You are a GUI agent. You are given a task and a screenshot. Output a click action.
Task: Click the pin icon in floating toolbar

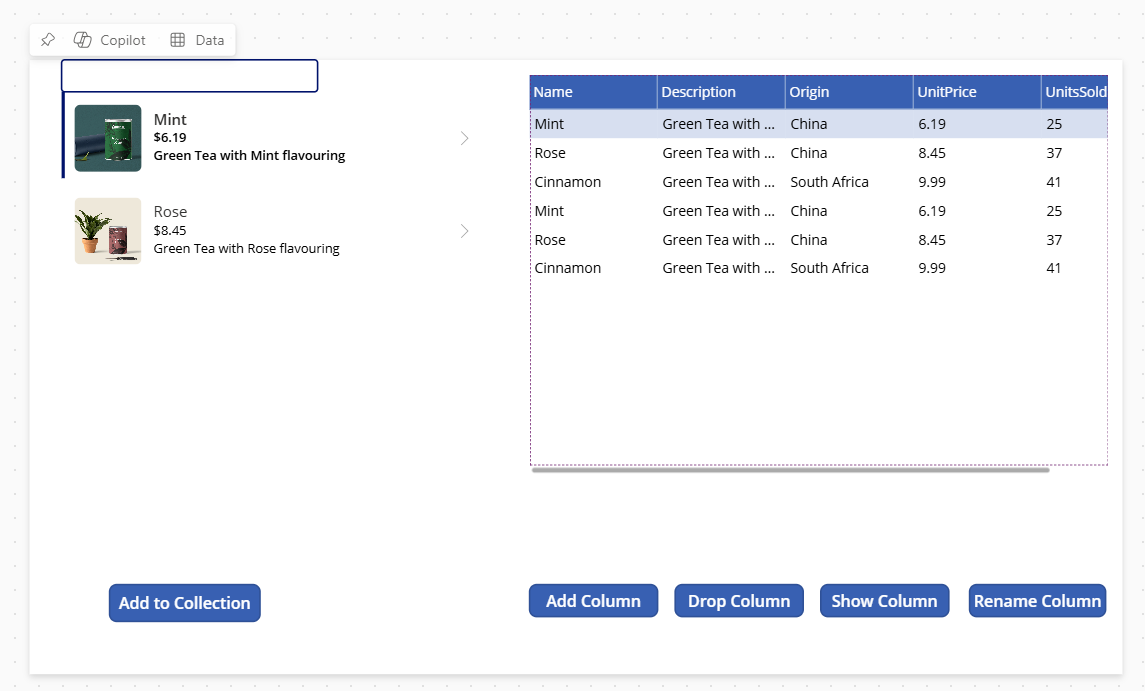click(x=47, y=40)
